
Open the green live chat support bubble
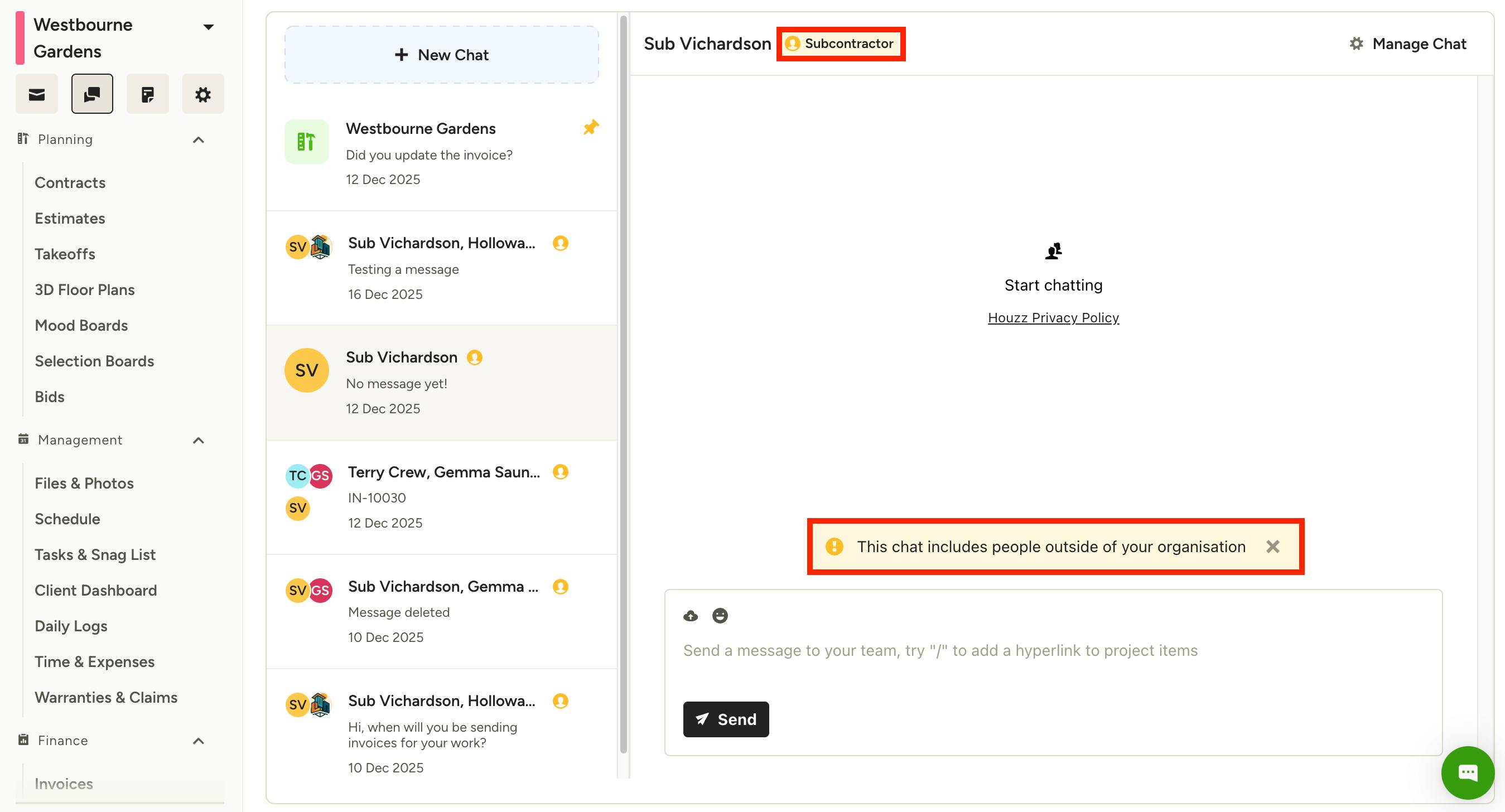[x=1468, y=773]
